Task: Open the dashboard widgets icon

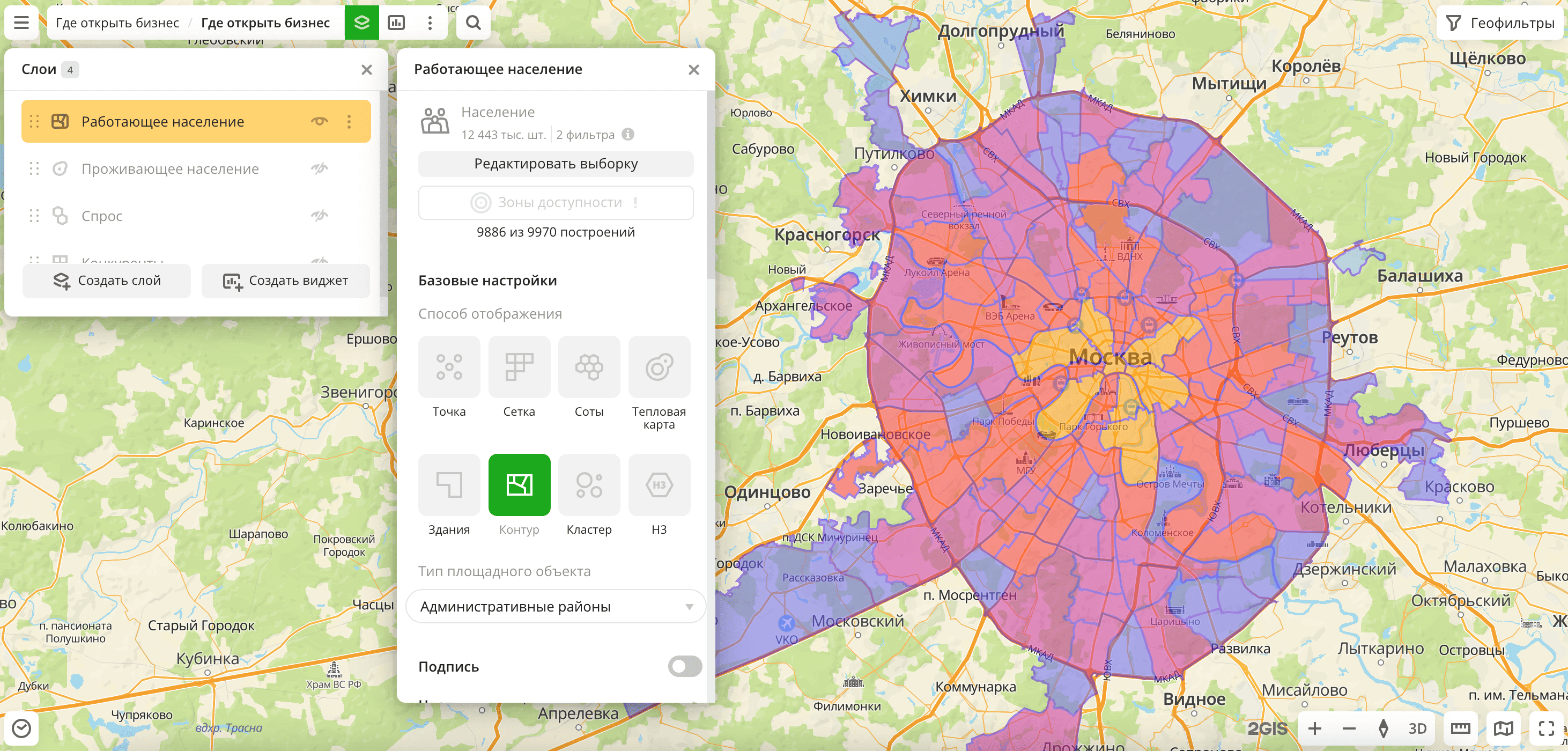Action: 396,23
